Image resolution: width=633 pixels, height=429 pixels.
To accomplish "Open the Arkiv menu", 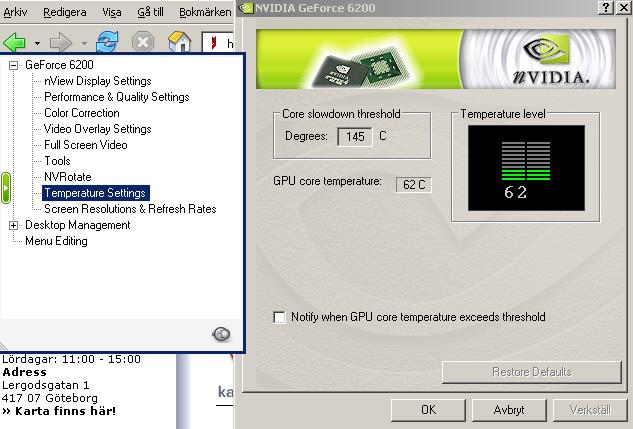I will point(15,12).
